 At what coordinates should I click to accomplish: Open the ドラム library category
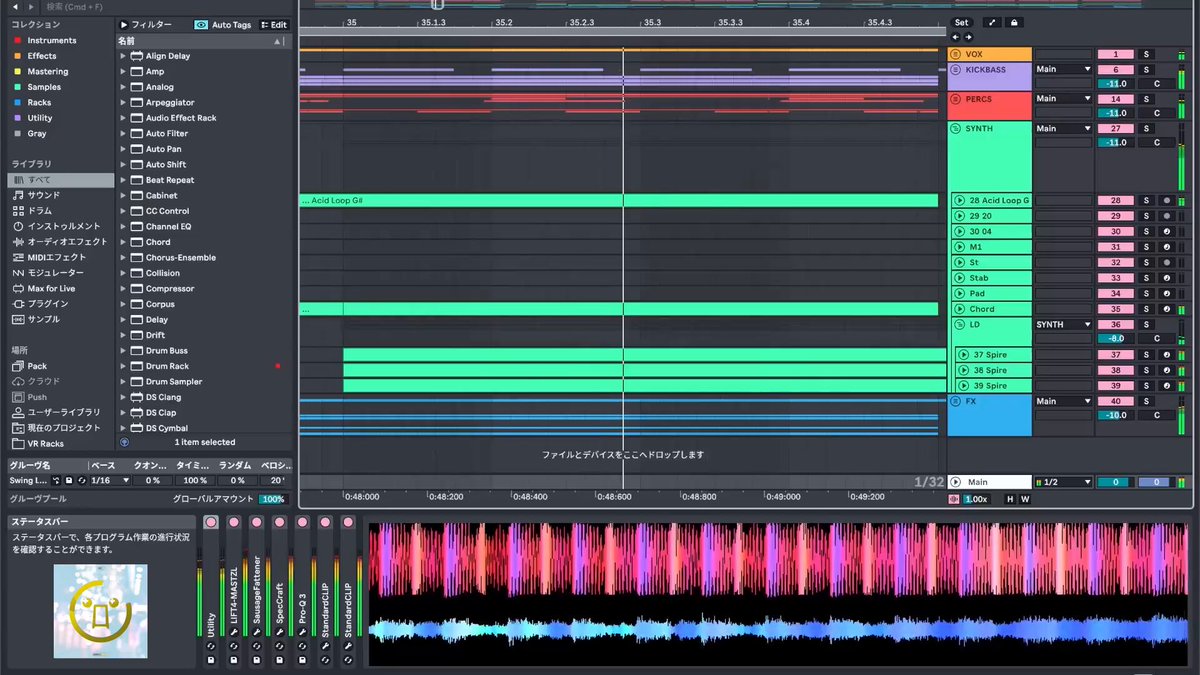40,211
